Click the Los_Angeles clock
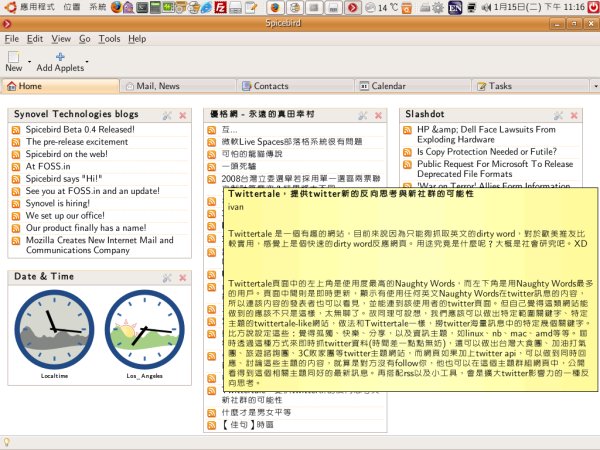 pos(145,329)
